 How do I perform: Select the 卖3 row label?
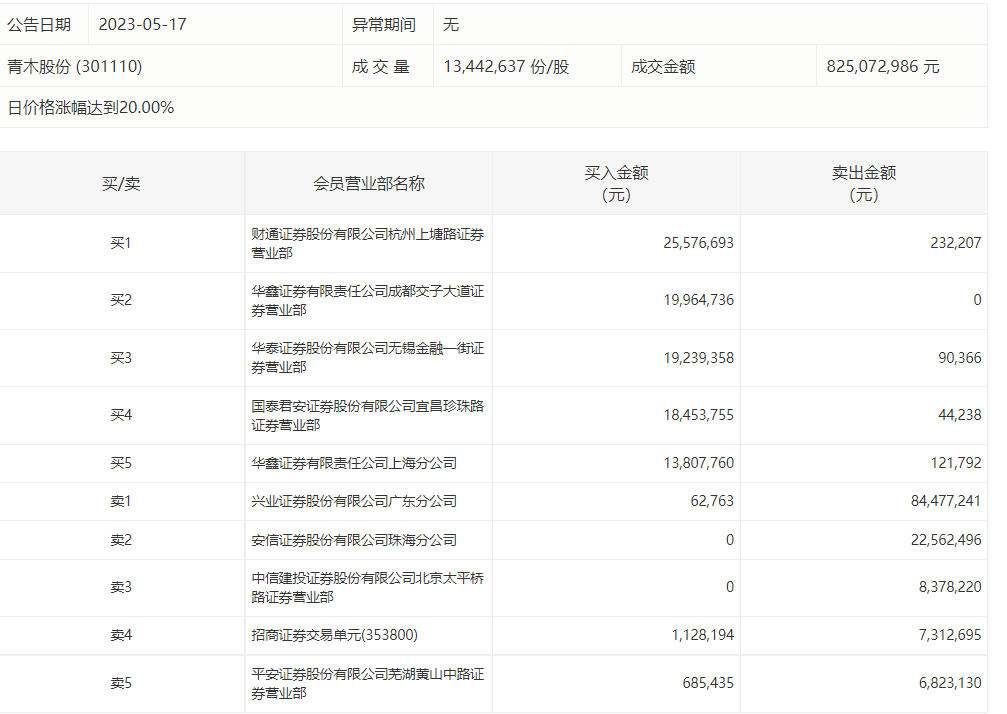[121, 587]
